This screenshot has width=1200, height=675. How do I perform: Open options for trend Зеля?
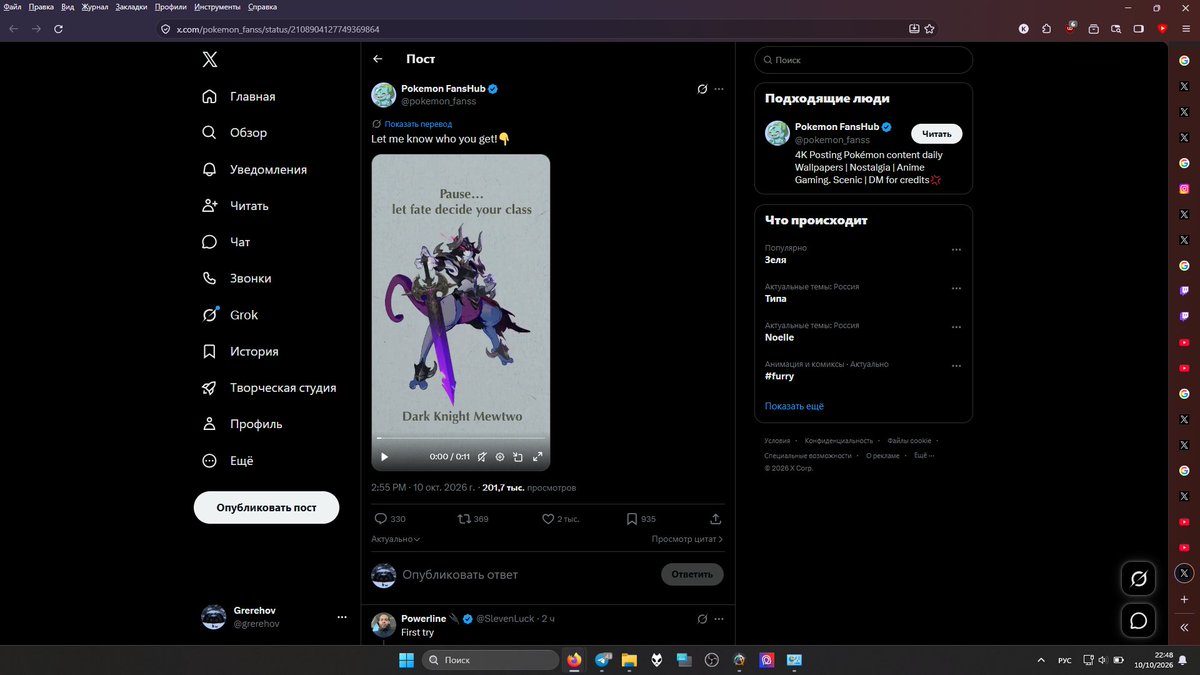[956, 250]
